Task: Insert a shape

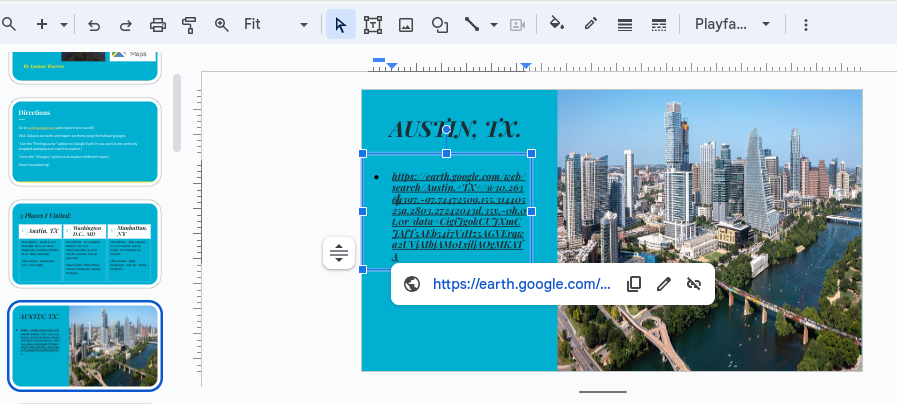Action: coord(439,25)
